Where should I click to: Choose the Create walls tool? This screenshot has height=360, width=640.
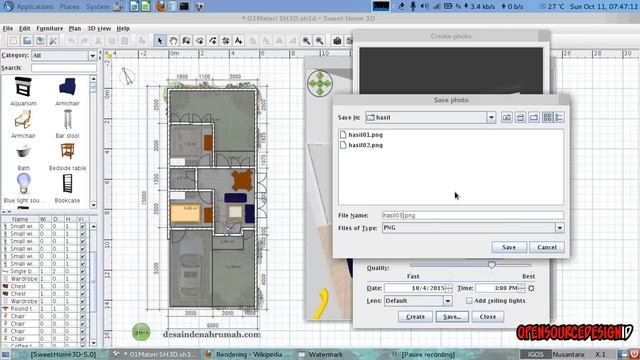click(187, 41)
